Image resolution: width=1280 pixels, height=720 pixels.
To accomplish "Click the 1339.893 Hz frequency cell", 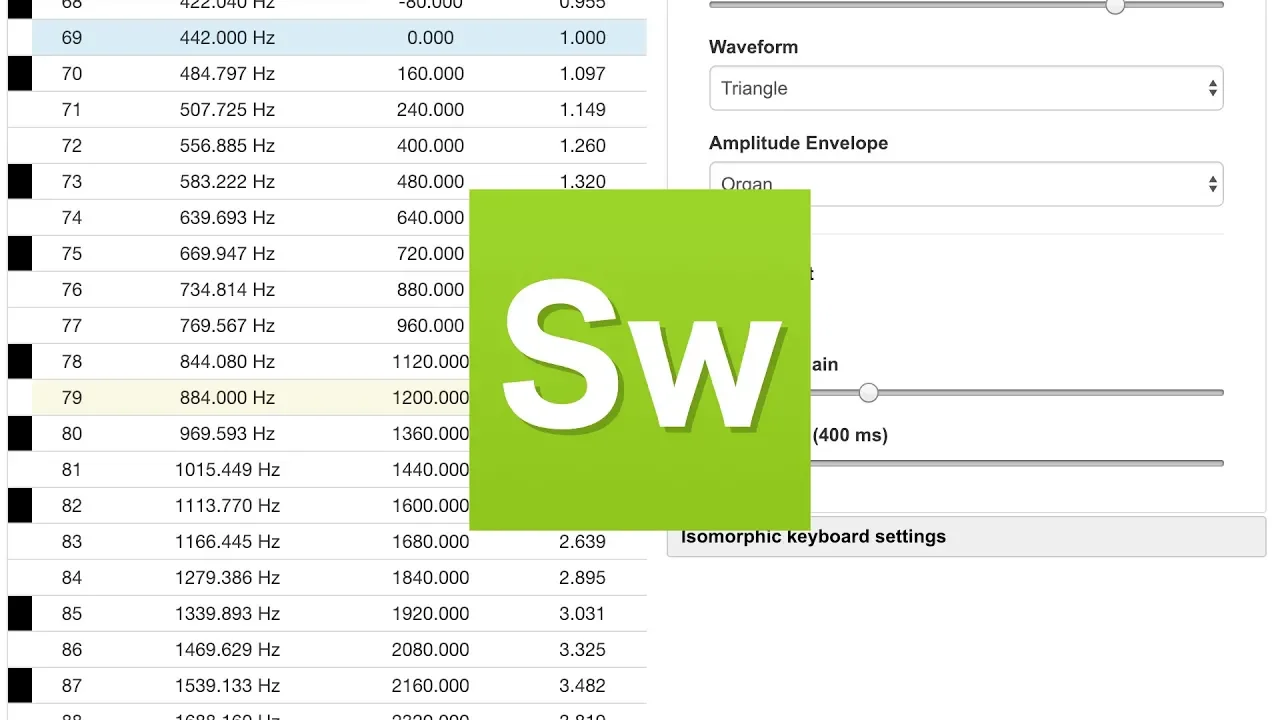I will click(227, 614).
